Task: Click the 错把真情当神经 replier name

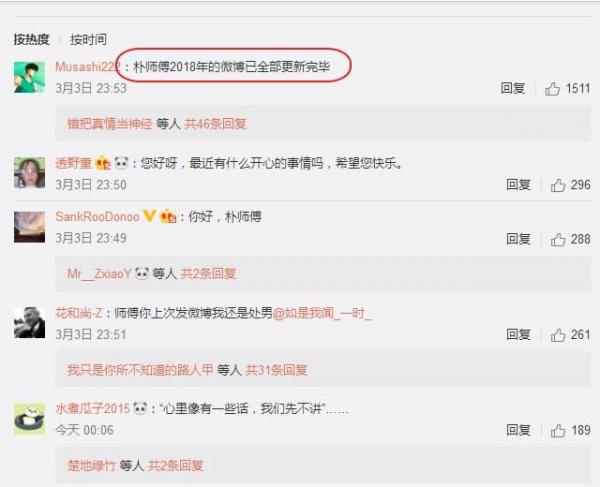Action: coord(110,124)
